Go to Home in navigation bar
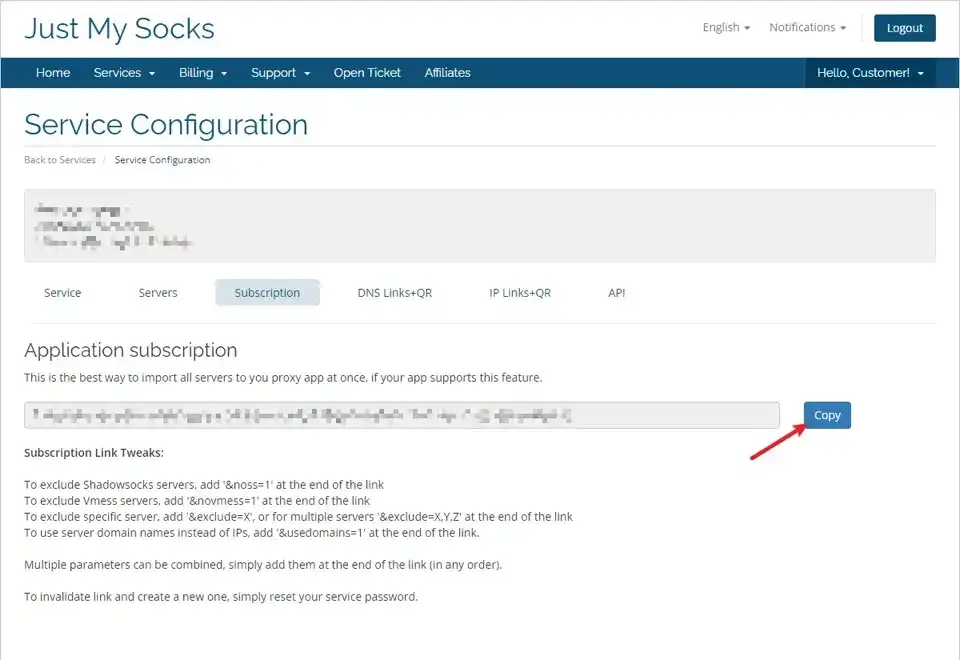The image size is (960, 660). click(x=53, y=73)
